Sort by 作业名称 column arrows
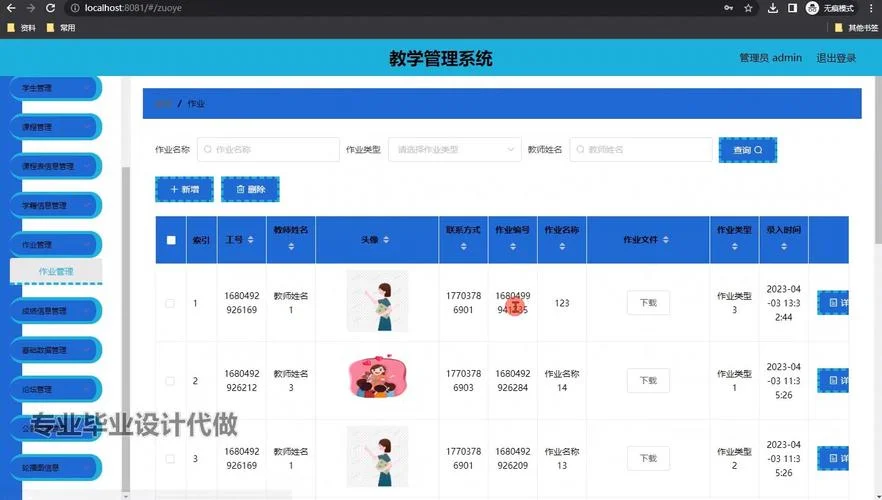This screenshot has width=882, height=500. point(562,246)
